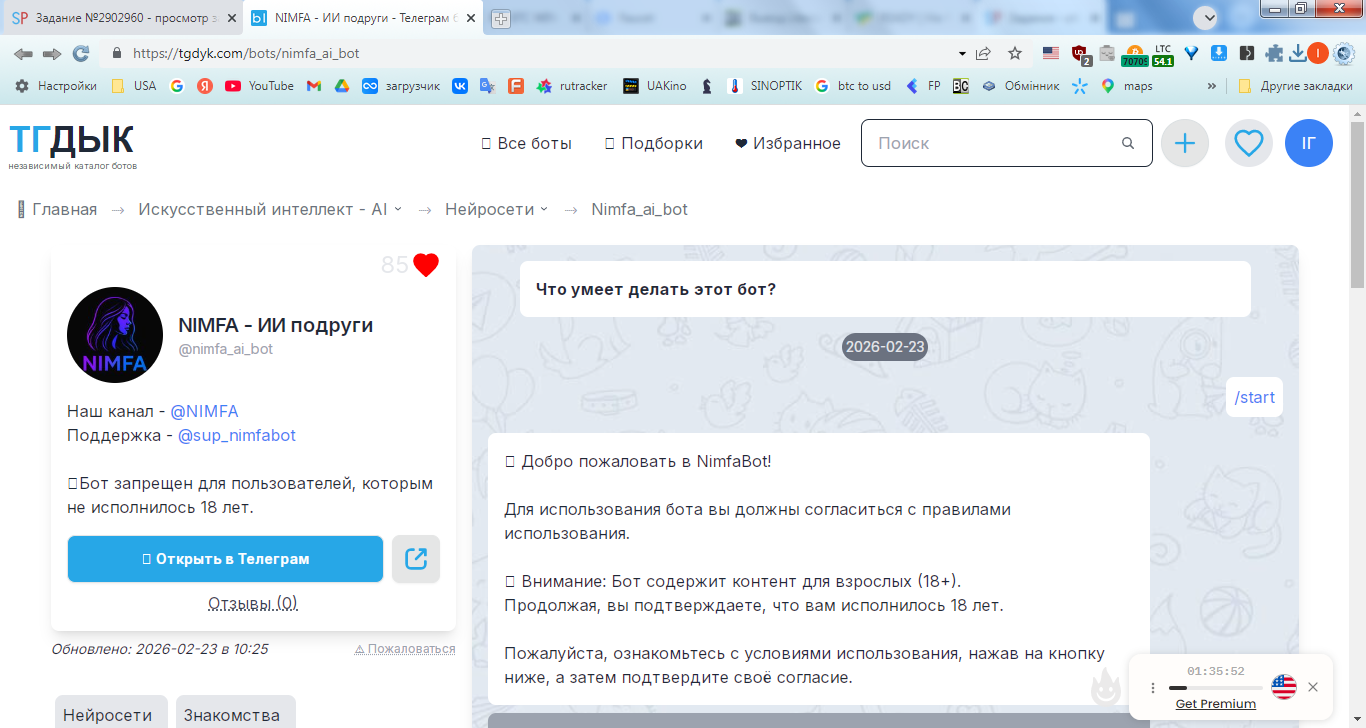Open the @NIMFA channel link
The width and height of the screenshot is (1366, 728).
204,411
